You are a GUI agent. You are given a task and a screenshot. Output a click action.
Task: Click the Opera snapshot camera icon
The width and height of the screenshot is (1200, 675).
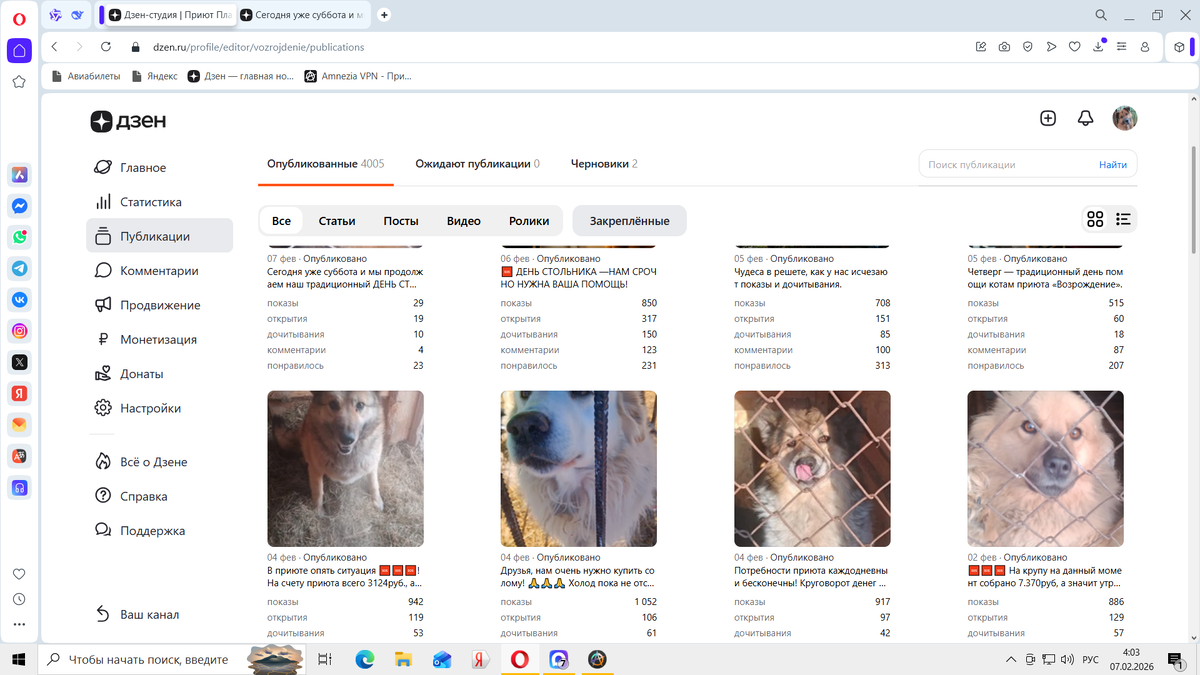1003,47
